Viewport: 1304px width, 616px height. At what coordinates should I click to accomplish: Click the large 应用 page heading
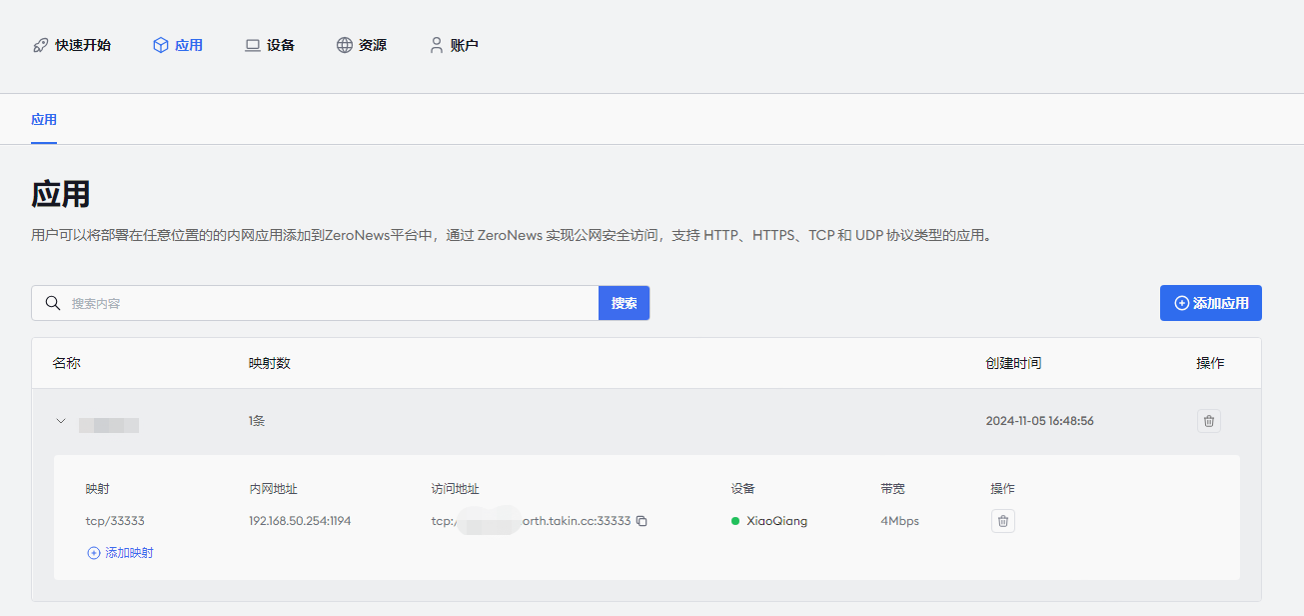pyautogui.click(x=61, y=193)
